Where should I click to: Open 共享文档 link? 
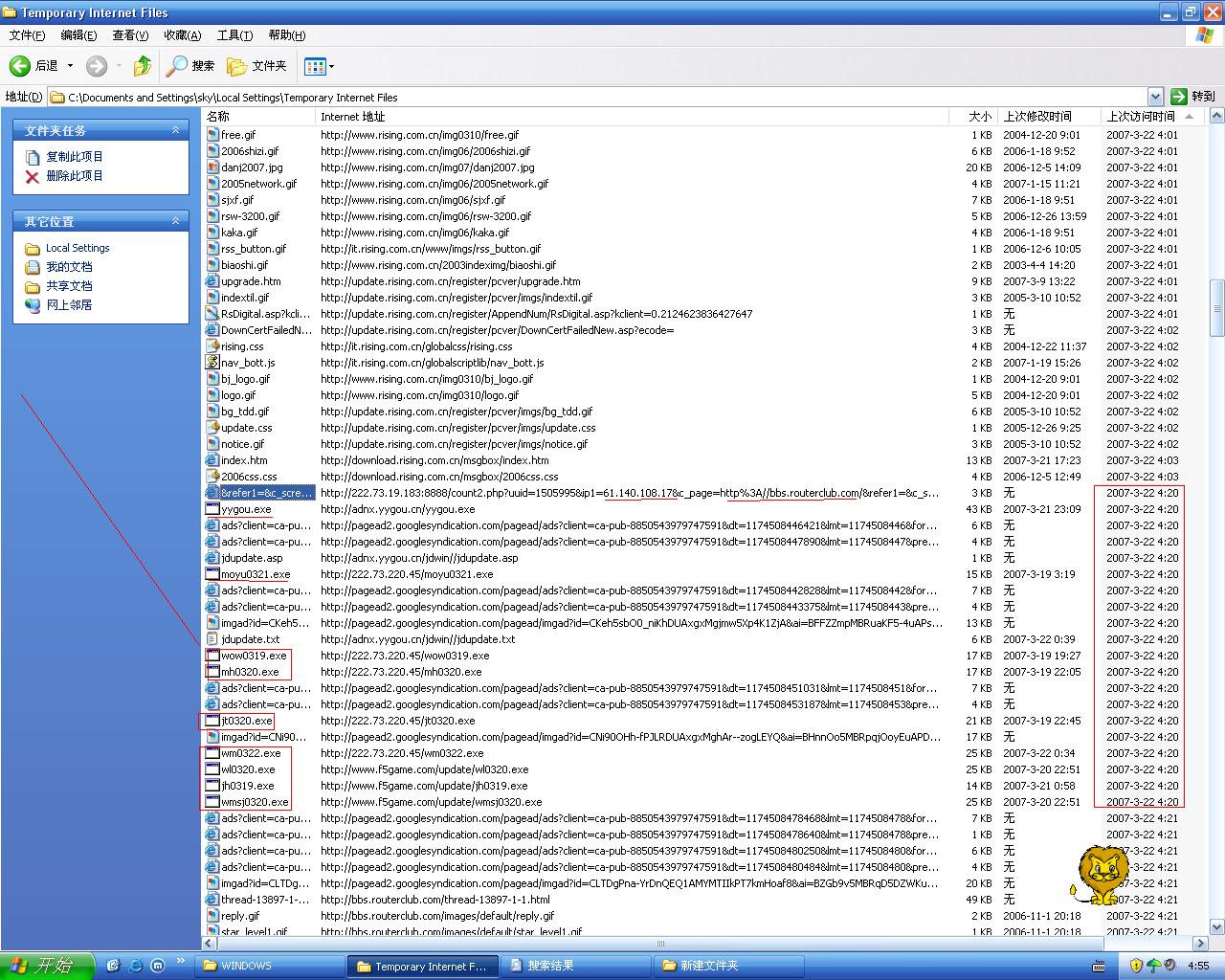point(69,286)
